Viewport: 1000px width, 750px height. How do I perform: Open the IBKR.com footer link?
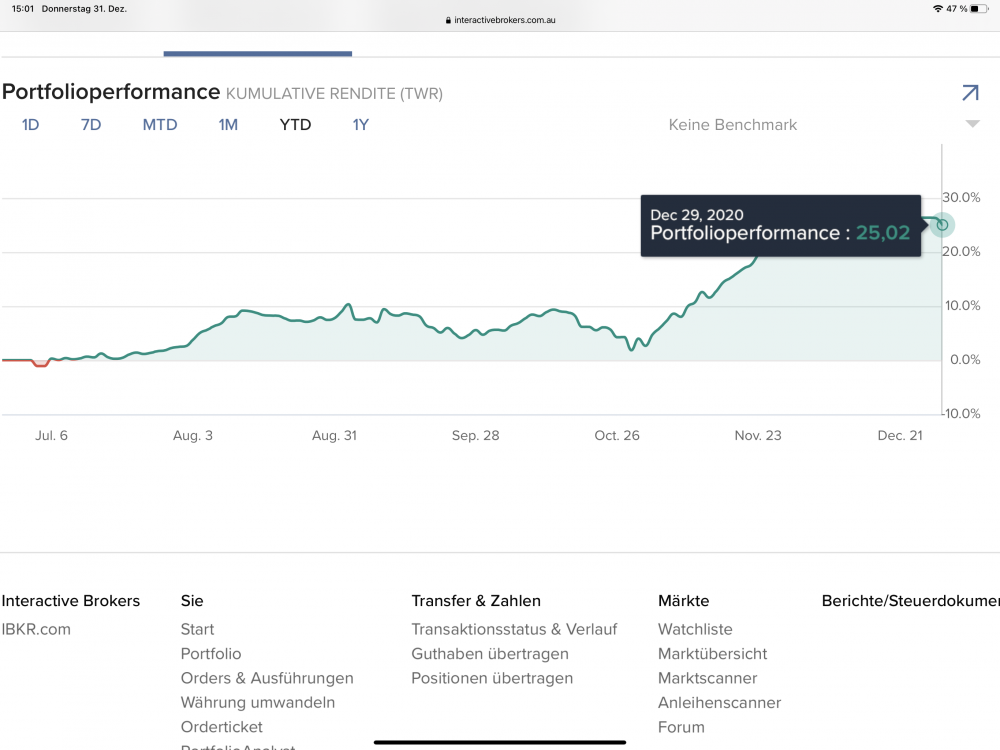[36, 629]
